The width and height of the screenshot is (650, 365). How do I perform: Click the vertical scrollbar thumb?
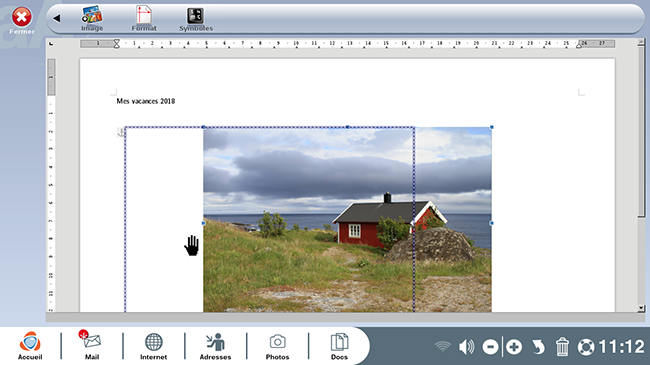pos(641,131)
